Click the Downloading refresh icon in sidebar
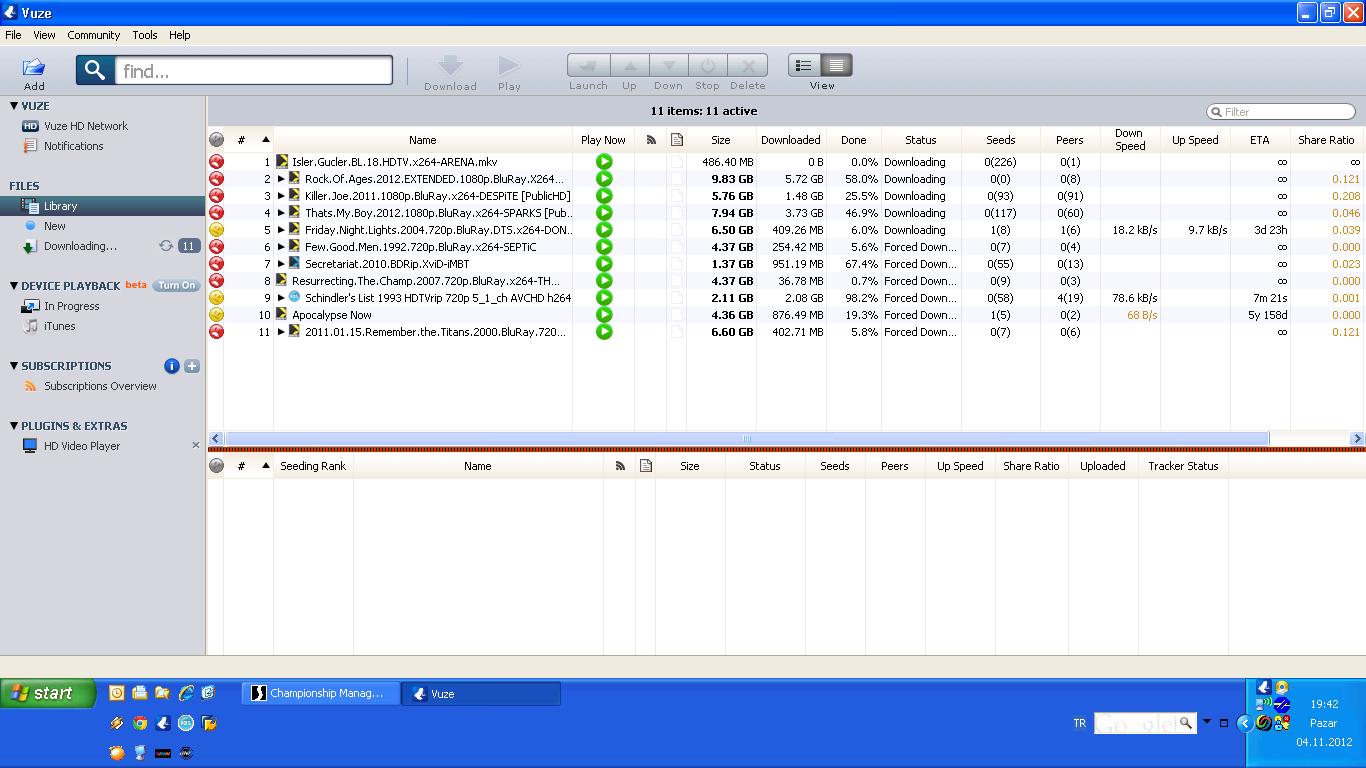This screenshot has width=1366, height=768. 166,246
